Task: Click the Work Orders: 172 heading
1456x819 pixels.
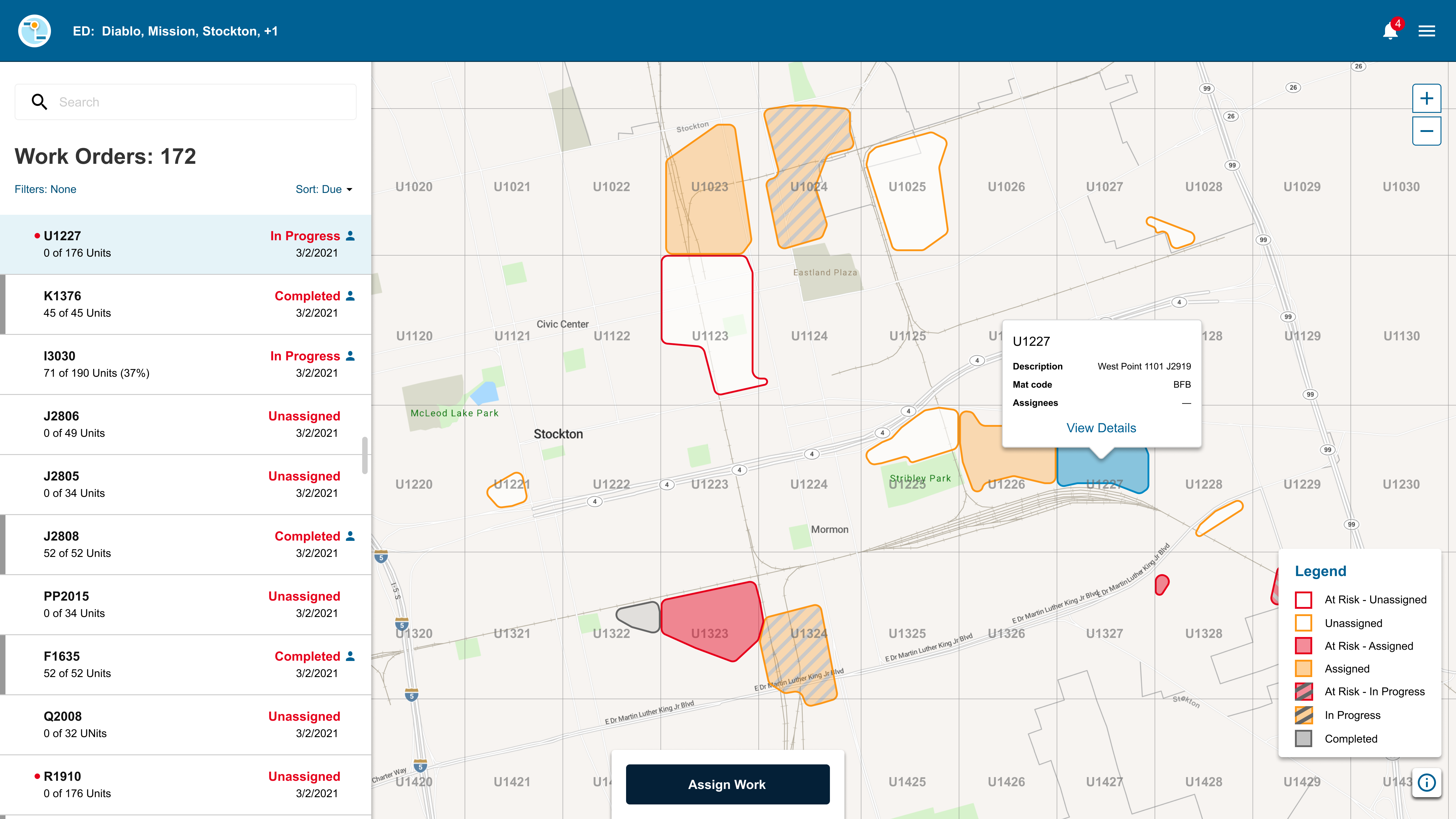Action: (105, 156)
